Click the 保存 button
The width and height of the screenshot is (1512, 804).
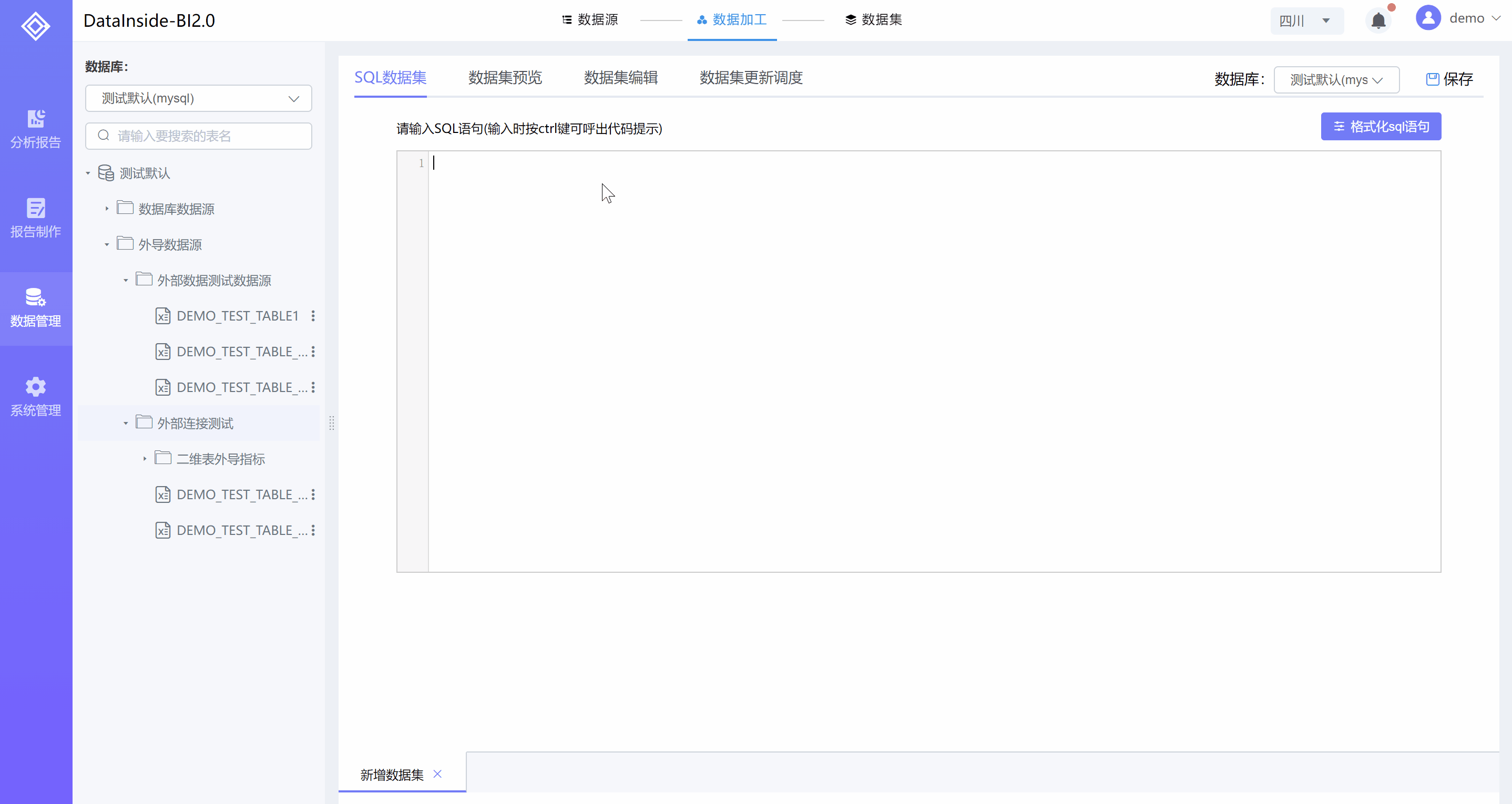(1449, 79)
